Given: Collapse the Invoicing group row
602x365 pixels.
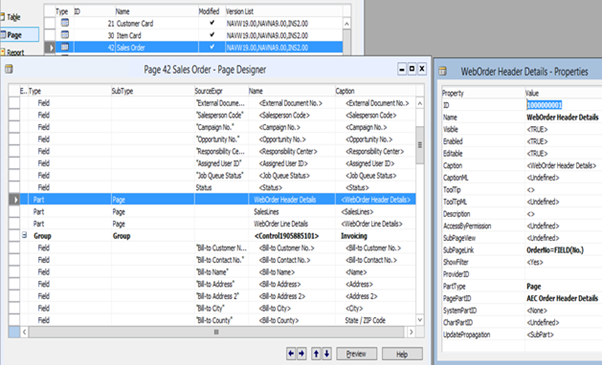Looking at the screenshot, I should [x=24, y=235].
